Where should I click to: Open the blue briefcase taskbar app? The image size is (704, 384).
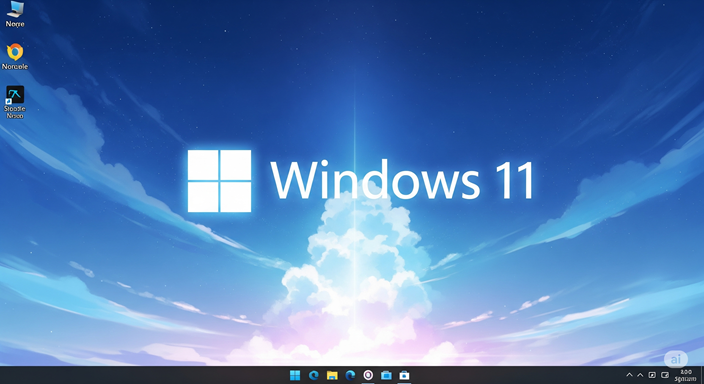tap(386, 375)
